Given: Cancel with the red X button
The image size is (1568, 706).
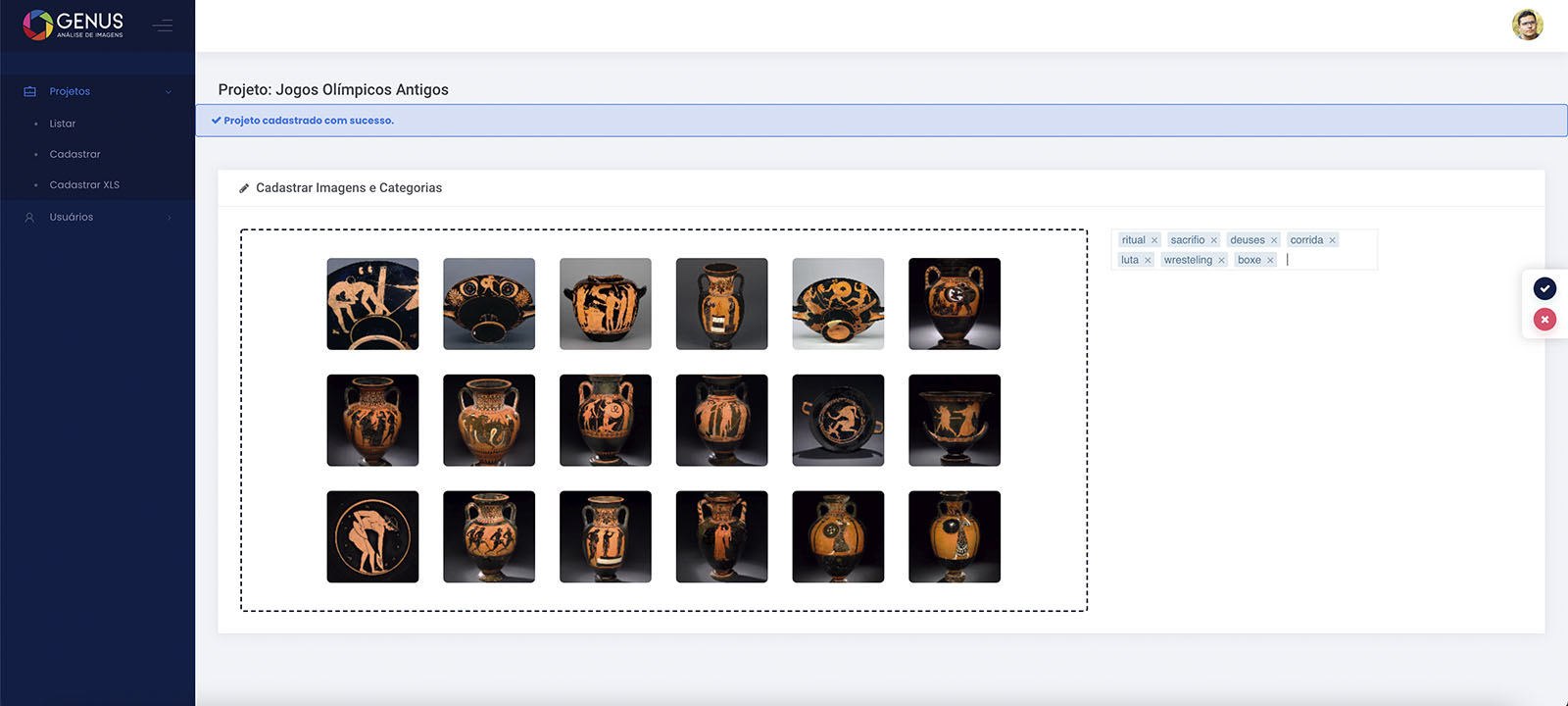Looking at the screenshot, I should point(1544,320).
